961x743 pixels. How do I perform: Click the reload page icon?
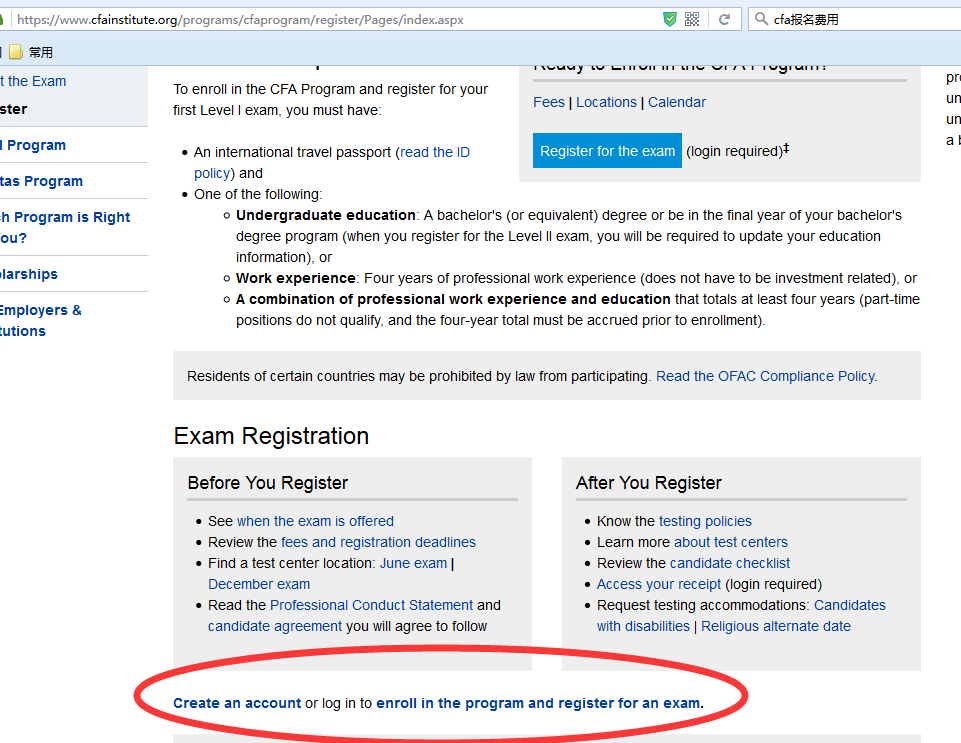[x=724, y=19]
